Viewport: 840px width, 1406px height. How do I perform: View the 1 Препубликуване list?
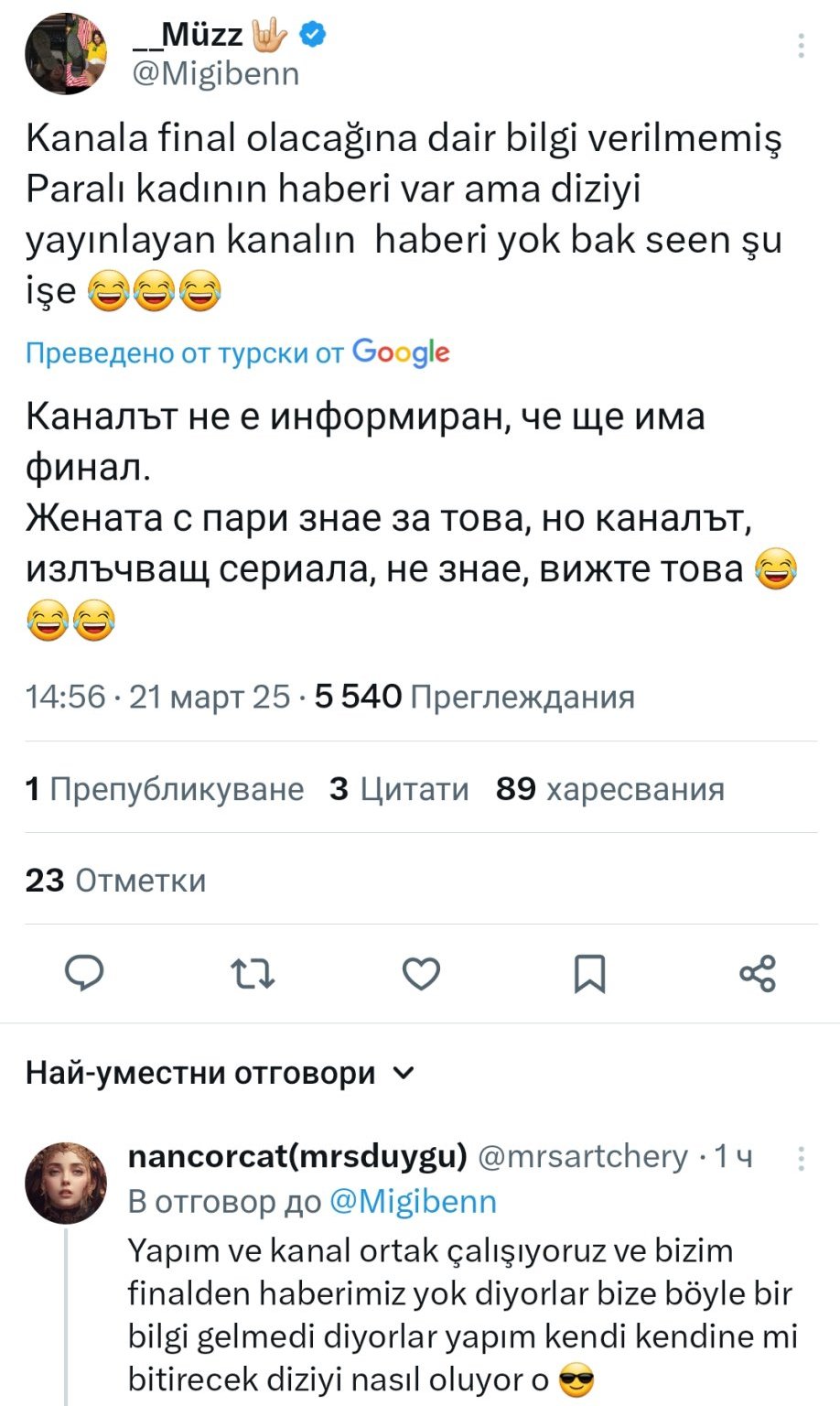click(x=165, y=788)
